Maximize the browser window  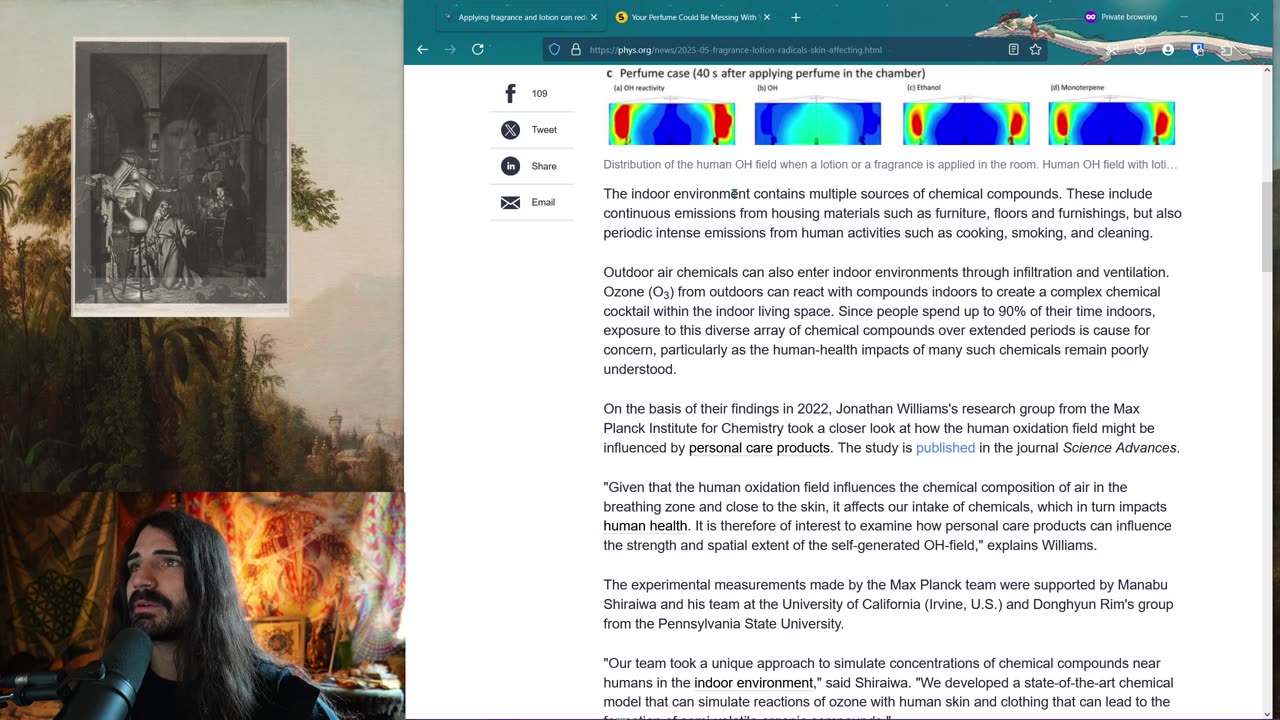(1219, 17)
